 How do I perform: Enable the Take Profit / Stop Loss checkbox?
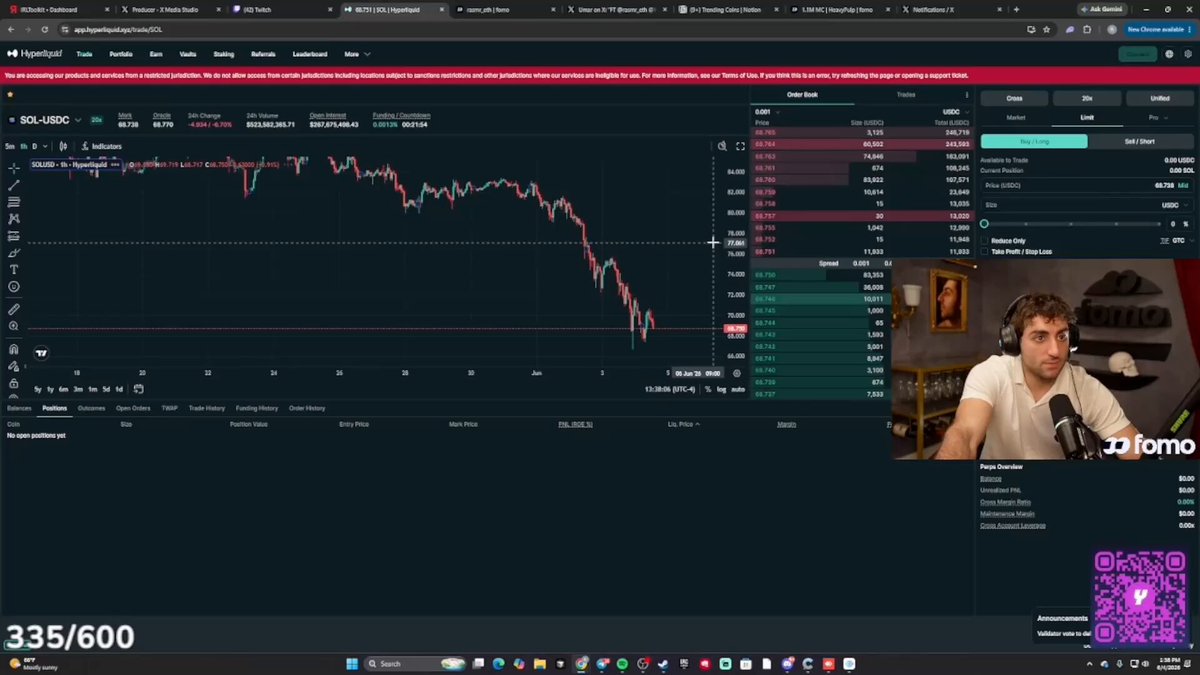point(985,252)
